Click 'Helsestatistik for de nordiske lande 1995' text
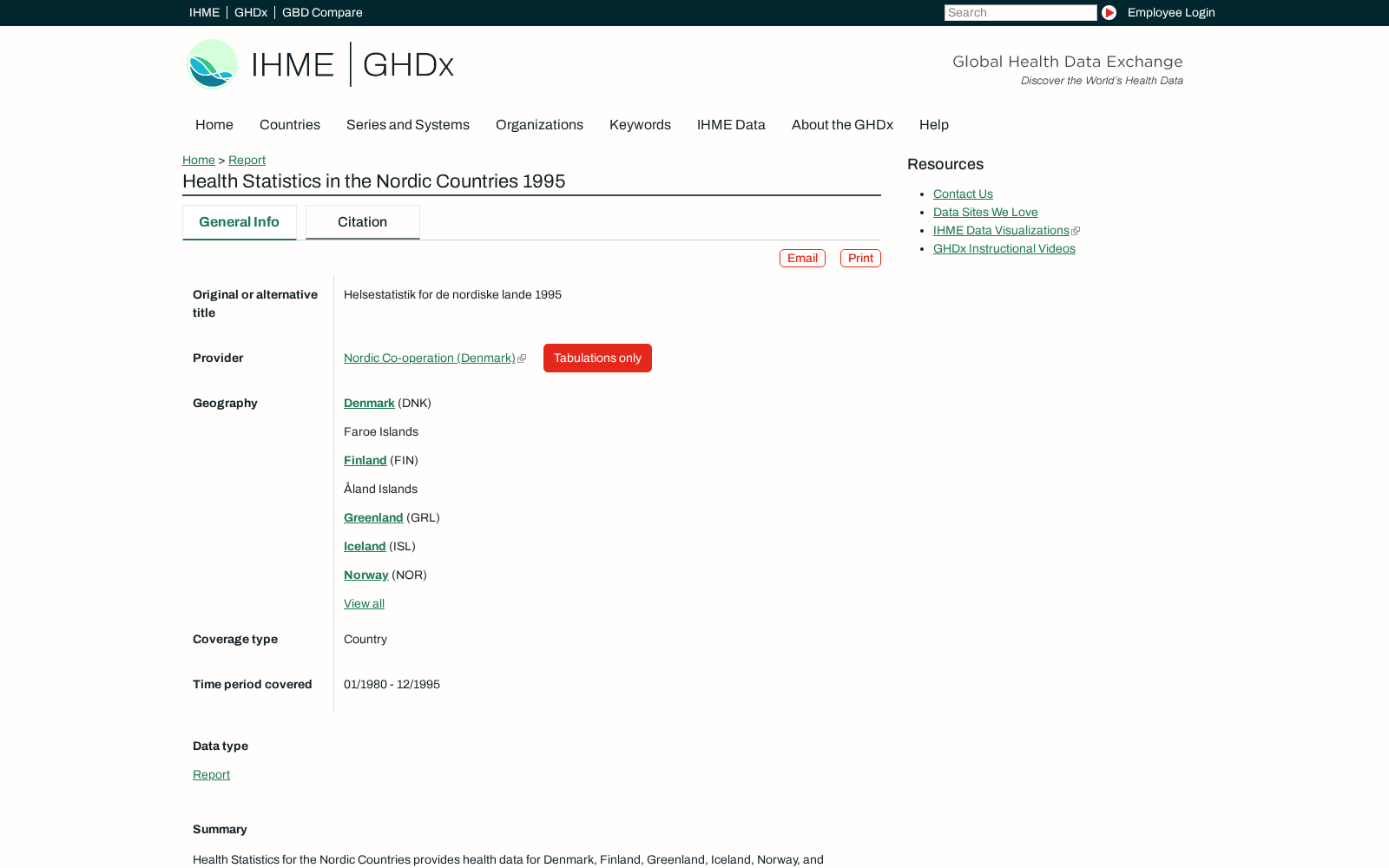This screenshot has height=868, width=1389. [452, 295]
